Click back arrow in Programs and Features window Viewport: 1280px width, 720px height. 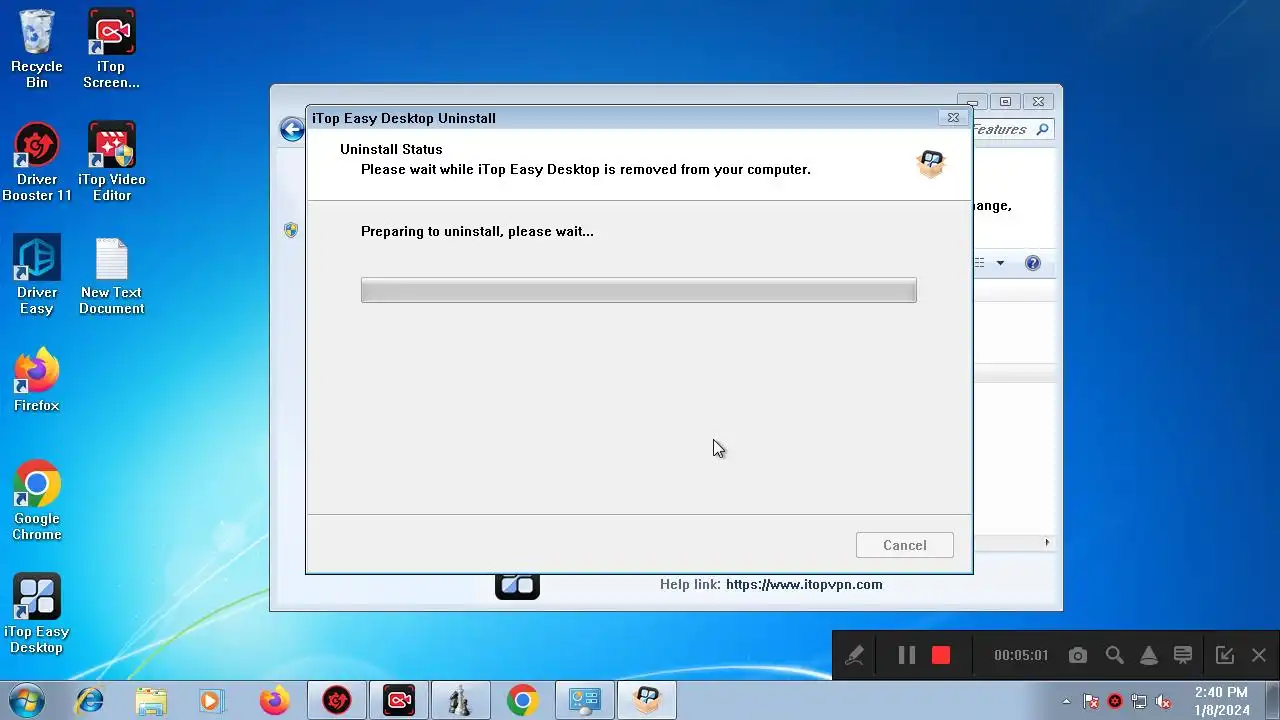coord(291,129)
